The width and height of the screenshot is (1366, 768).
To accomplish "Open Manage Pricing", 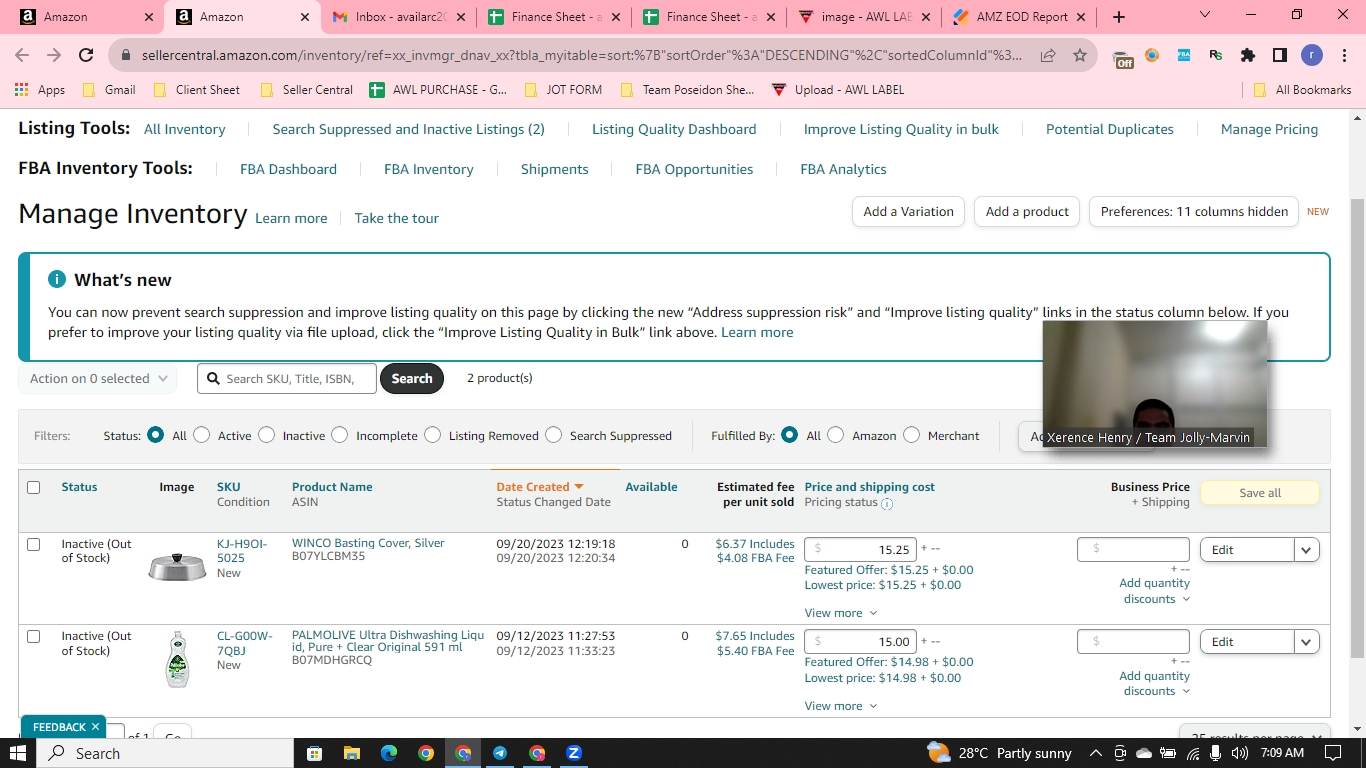I will pyautogui.click(x=1270, y=130).
